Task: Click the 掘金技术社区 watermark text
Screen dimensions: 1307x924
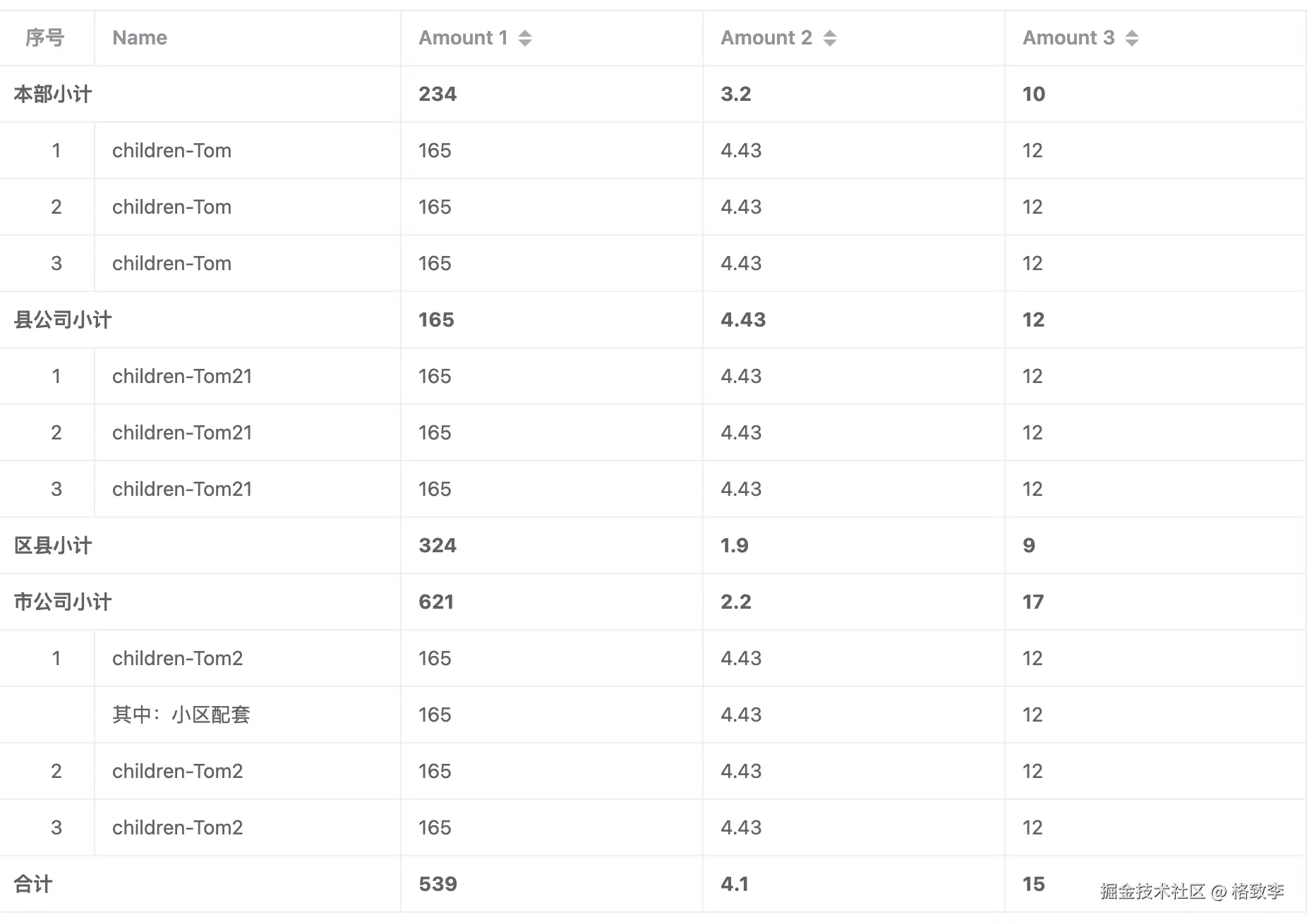Action: [1152, 892]
